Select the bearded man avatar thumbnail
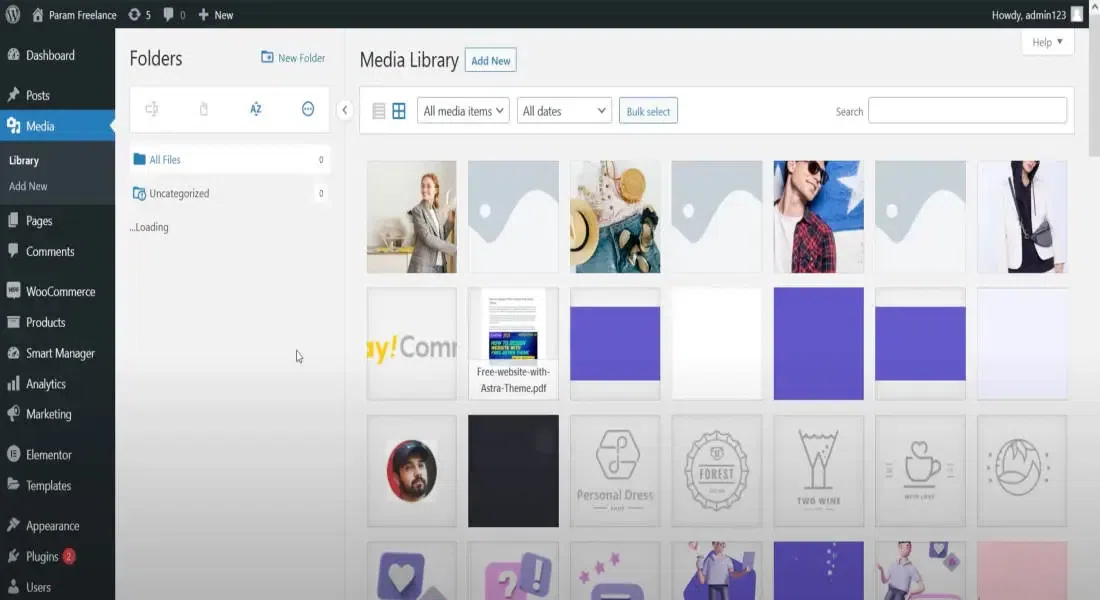The height and width of the screenshot is (600, 1100). coord(412,471)
